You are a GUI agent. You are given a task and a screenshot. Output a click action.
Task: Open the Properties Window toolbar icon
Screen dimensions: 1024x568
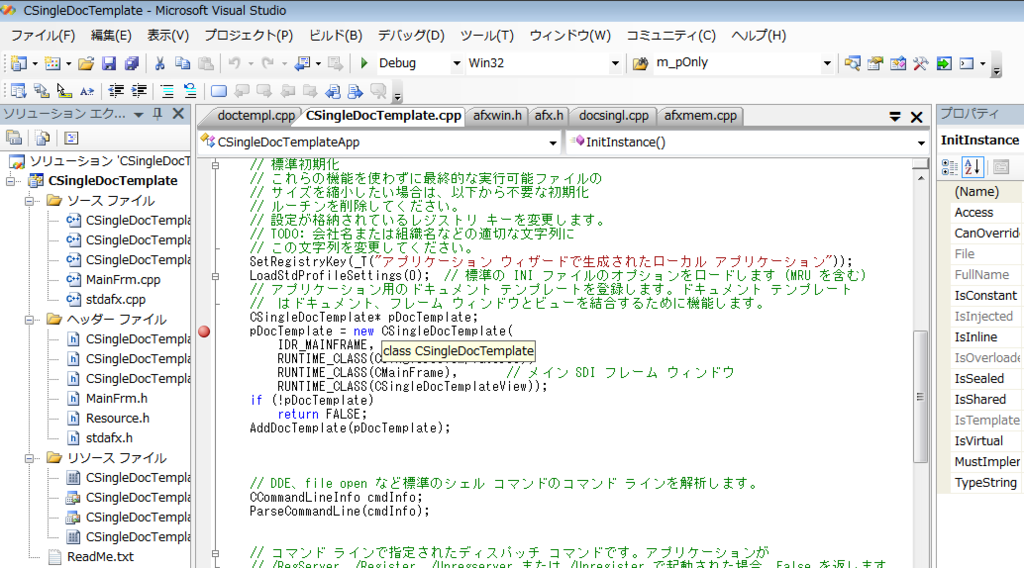(875, 63)
